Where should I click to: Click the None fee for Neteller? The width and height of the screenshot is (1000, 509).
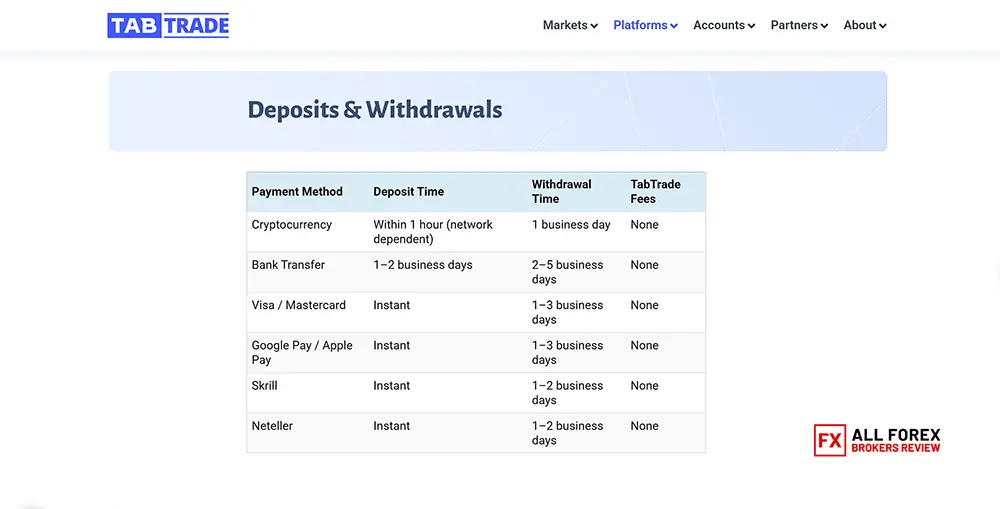point(644,425)
